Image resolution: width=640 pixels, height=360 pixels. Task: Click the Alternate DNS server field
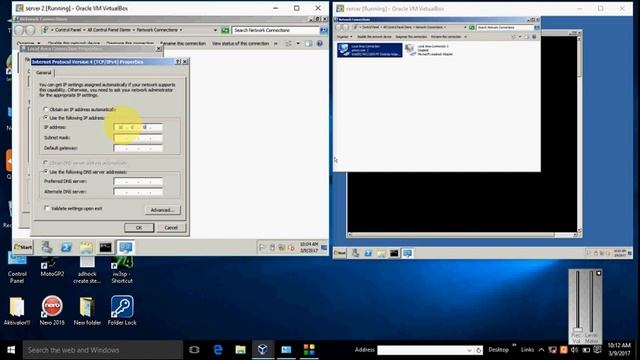tap(138, 192)
